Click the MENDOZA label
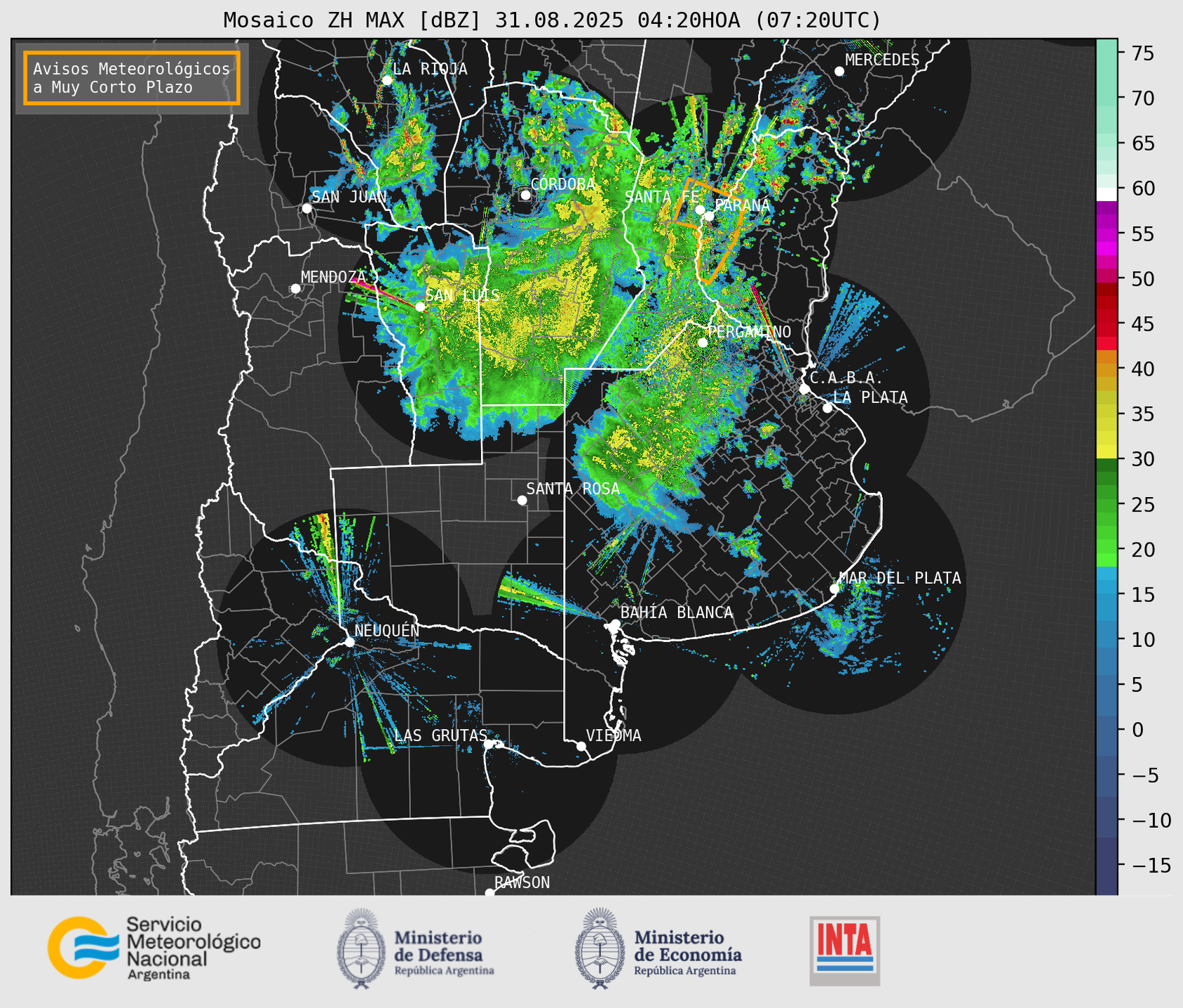Screen dimensions: 1183x1008 pyautogui.click(x=334, y=277)
